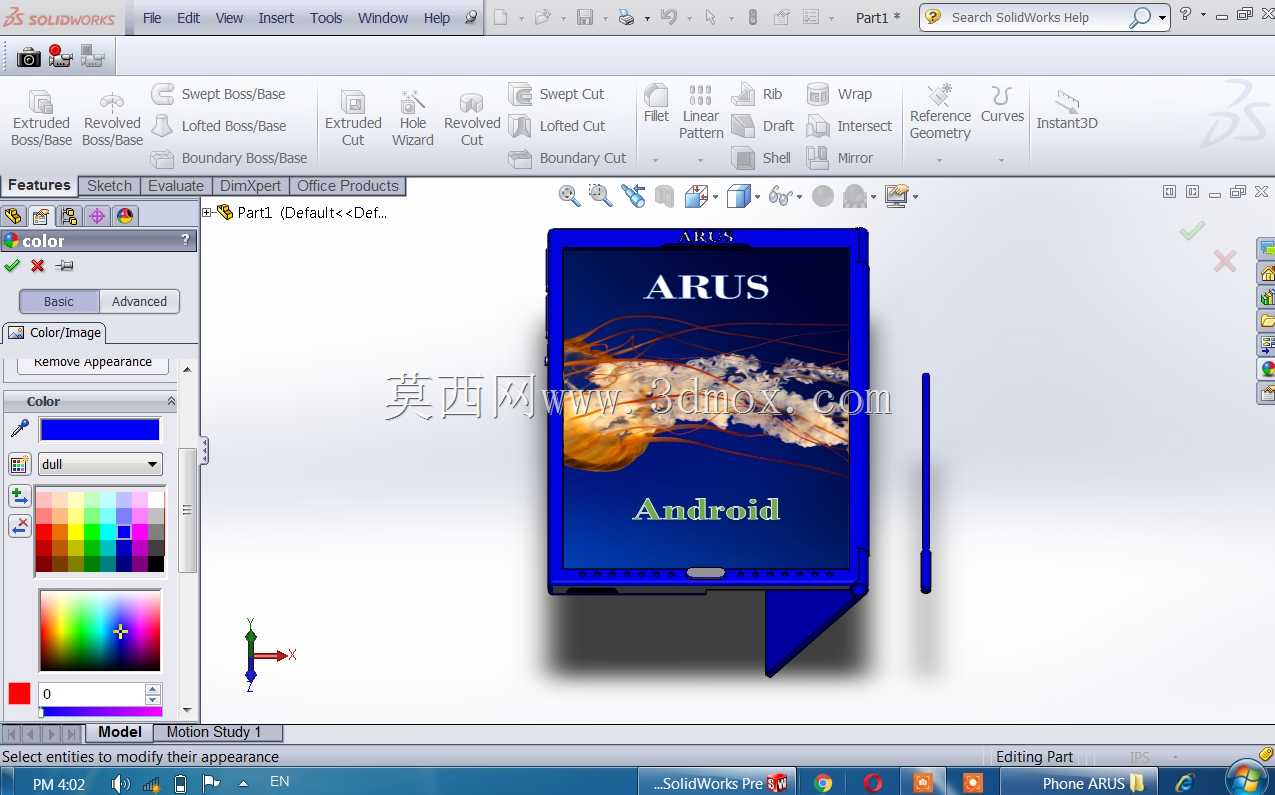
Task: Click the Rib feature
Action: tap(757, 94)
